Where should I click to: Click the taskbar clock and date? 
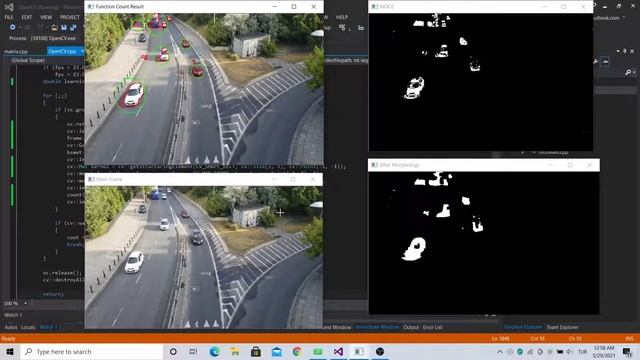point(604,351)
